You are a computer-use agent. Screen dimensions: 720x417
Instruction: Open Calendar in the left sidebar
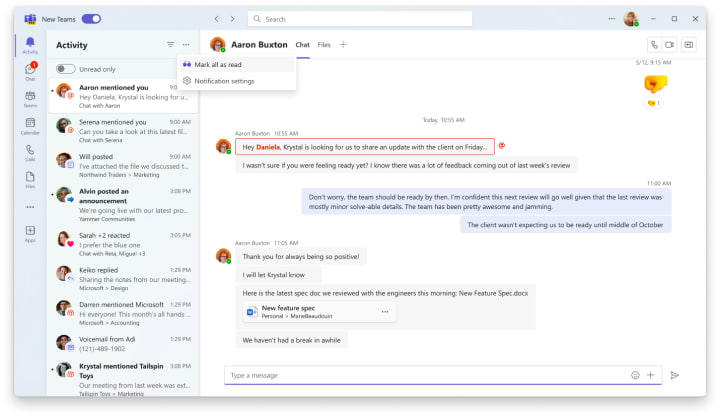30,126
